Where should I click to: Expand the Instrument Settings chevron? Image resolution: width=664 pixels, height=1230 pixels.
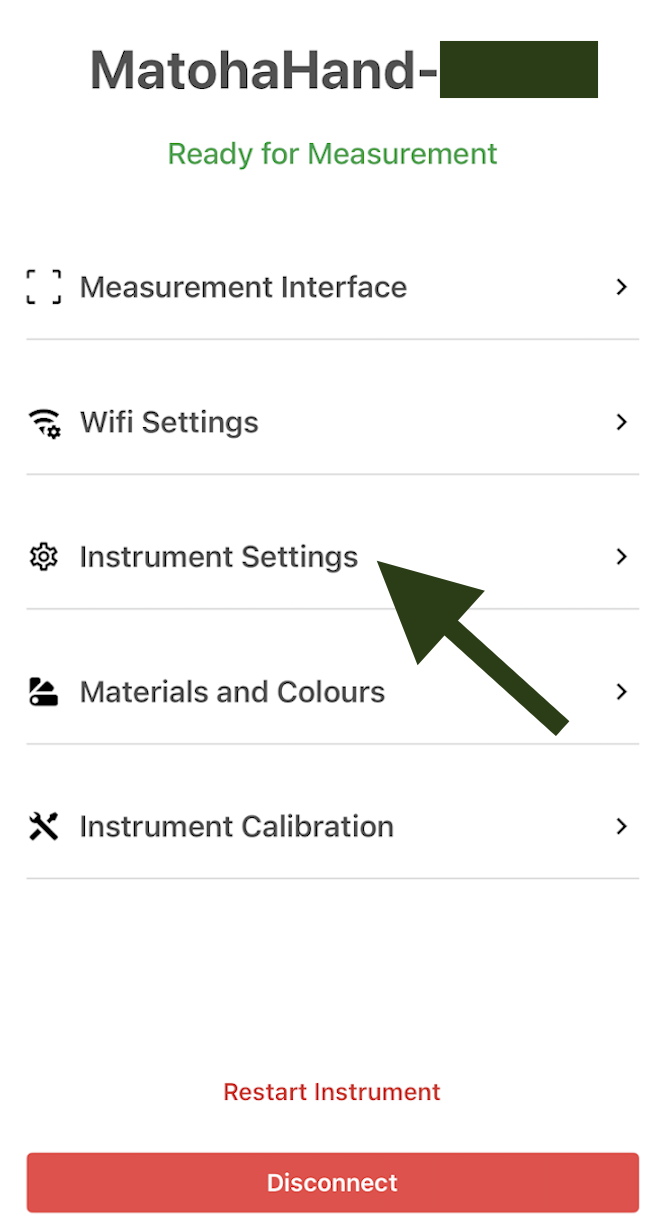coord(621,557)
